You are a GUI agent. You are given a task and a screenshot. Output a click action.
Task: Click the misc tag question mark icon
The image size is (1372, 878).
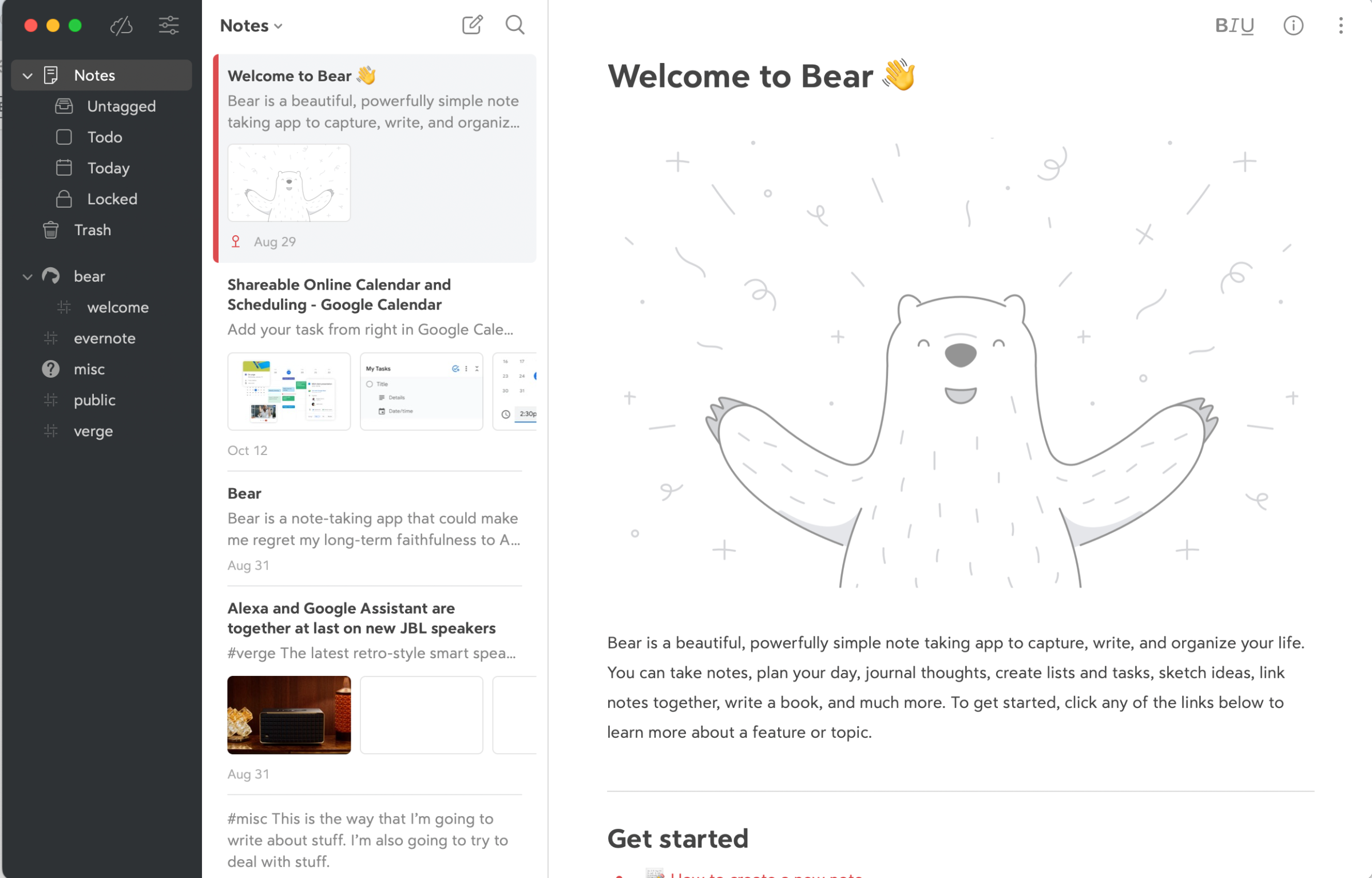pos(51,369)
